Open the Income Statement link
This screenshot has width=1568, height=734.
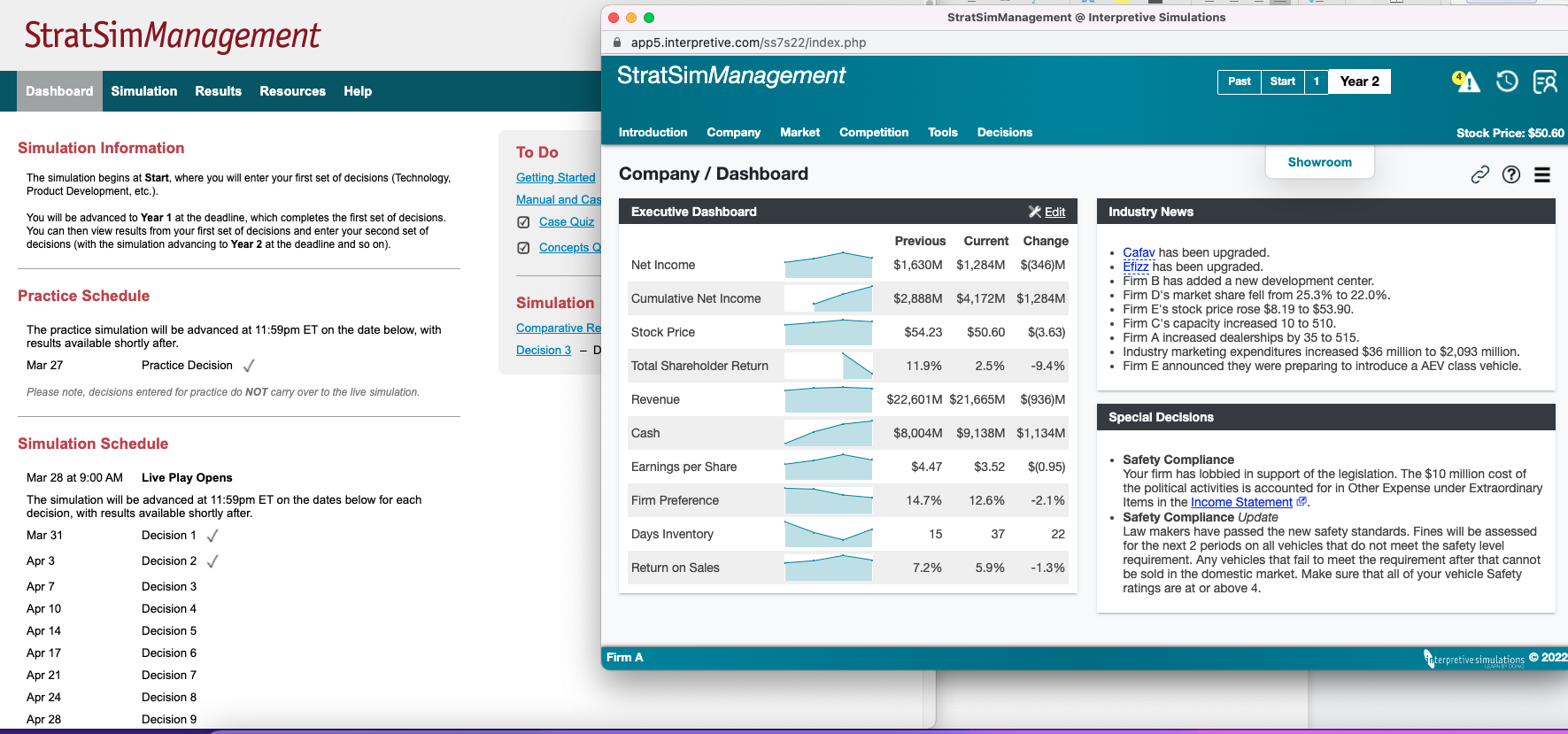(1241, 502)
